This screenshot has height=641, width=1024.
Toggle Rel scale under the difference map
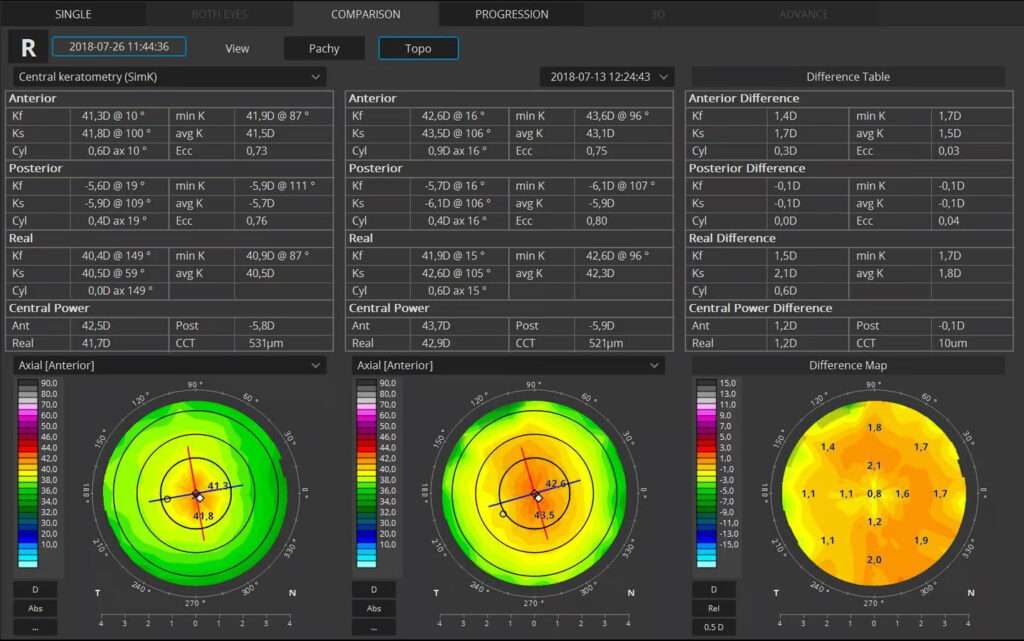coord(713,608)
